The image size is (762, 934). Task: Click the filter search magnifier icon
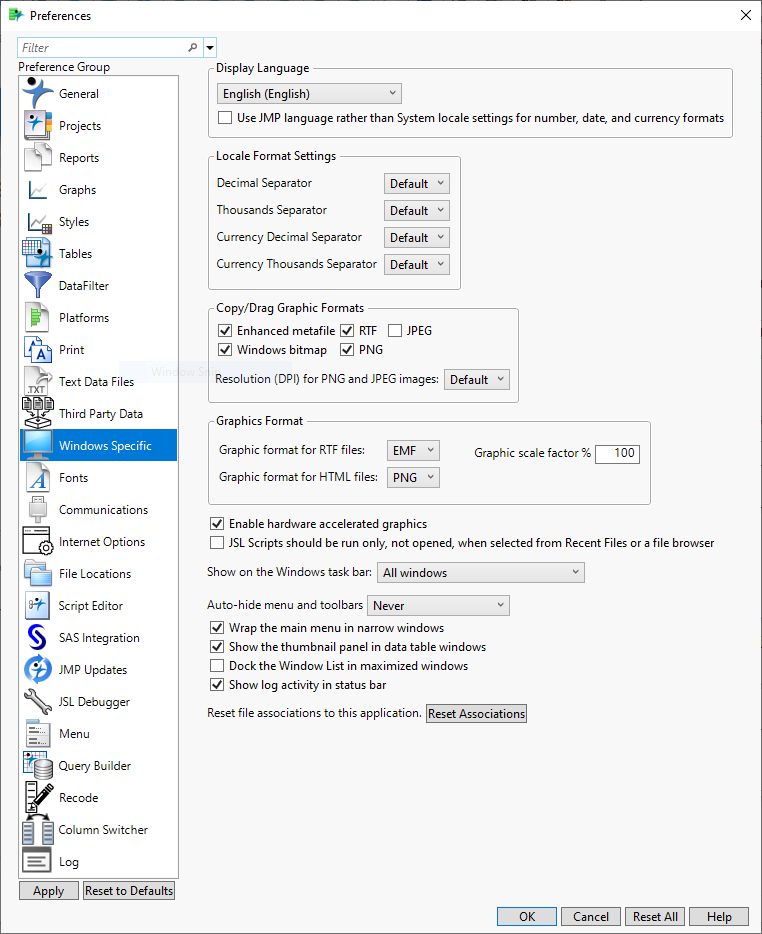[x=192, y=47]
